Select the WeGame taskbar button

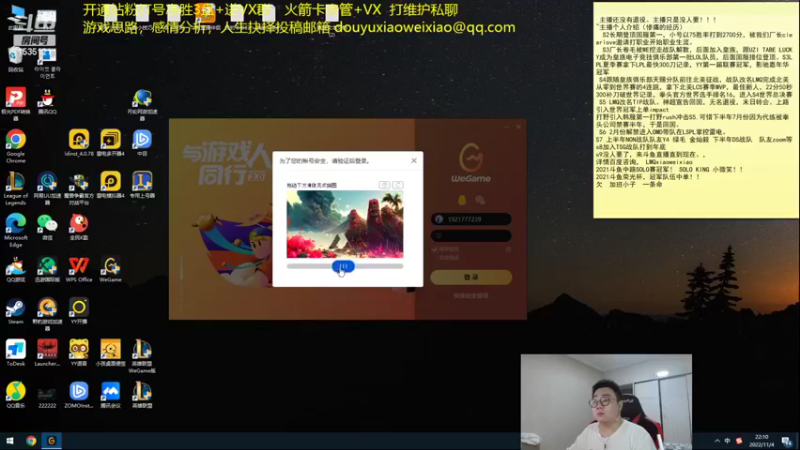click(52, 441)
